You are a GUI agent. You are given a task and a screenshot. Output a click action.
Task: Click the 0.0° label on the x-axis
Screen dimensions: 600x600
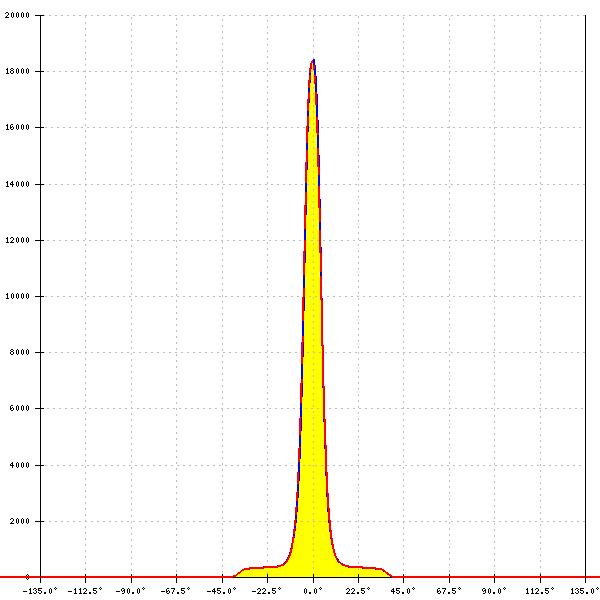click(314, 590)
